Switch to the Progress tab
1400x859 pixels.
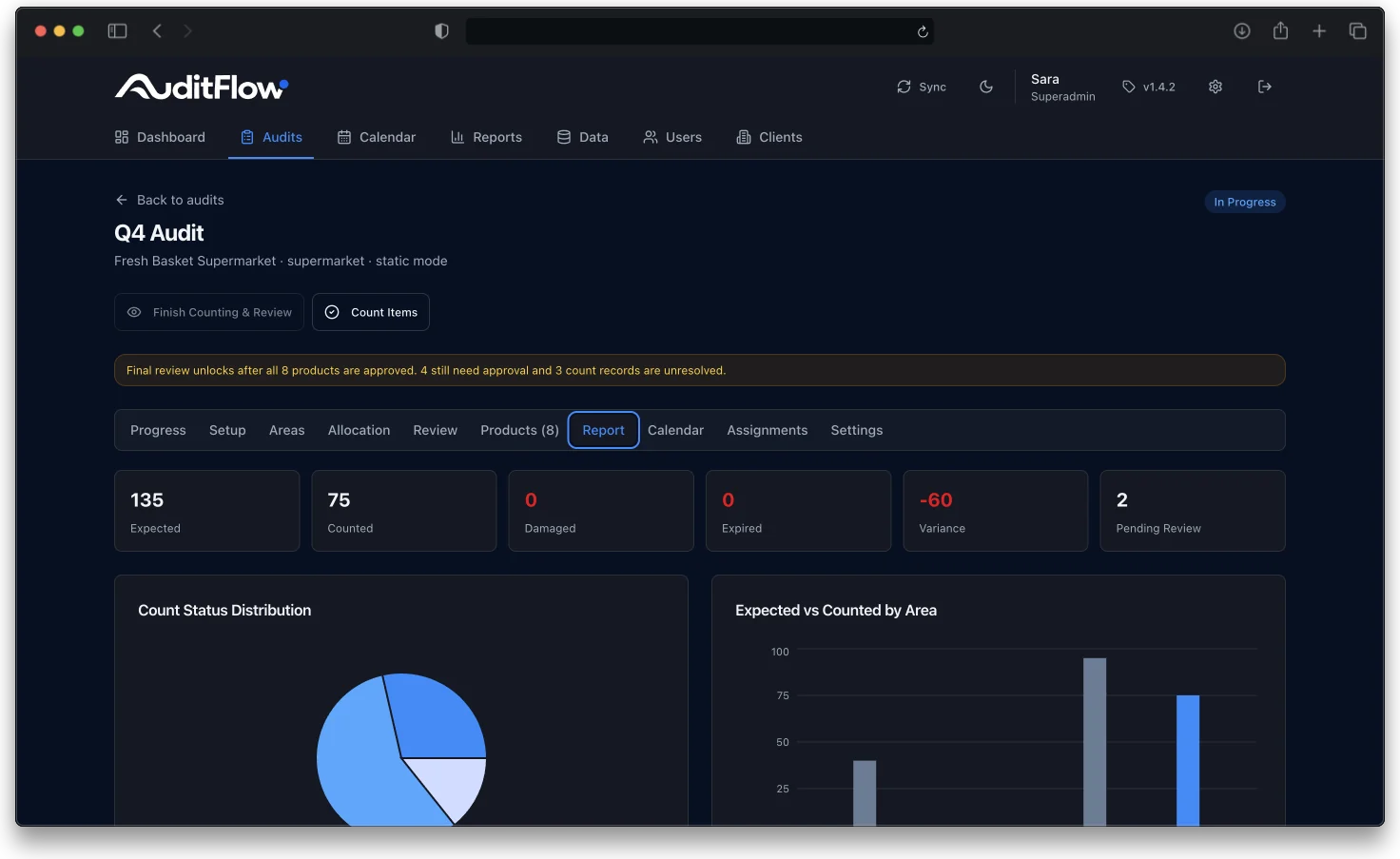(158, 430)
